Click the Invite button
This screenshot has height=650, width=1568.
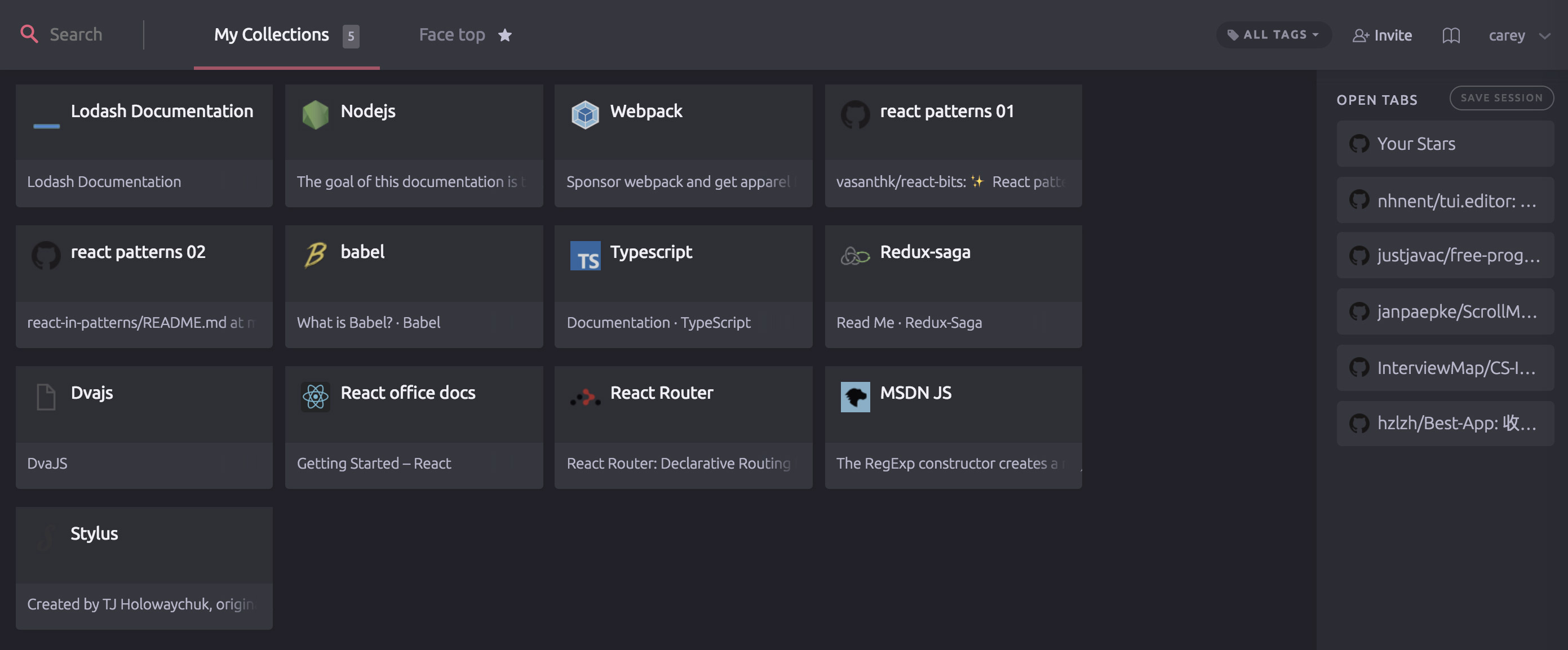pos(1382,35)
